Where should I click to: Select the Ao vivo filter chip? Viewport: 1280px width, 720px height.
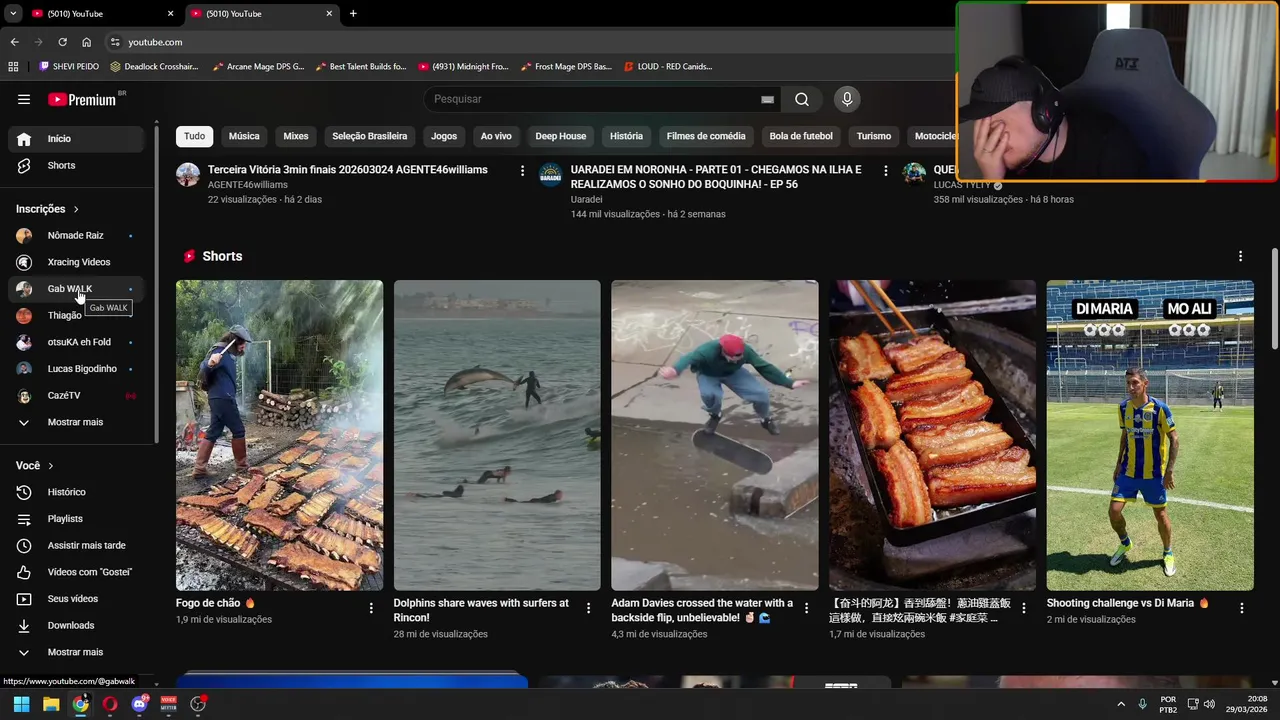click(496, 136)
